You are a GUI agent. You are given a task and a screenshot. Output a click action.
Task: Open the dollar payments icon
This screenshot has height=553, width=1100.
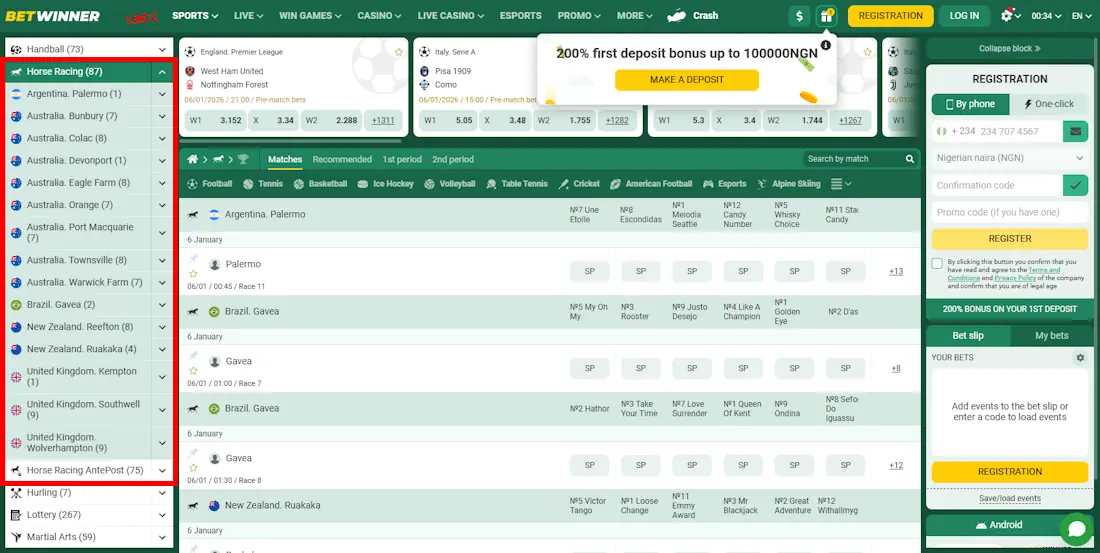[799, 15]
